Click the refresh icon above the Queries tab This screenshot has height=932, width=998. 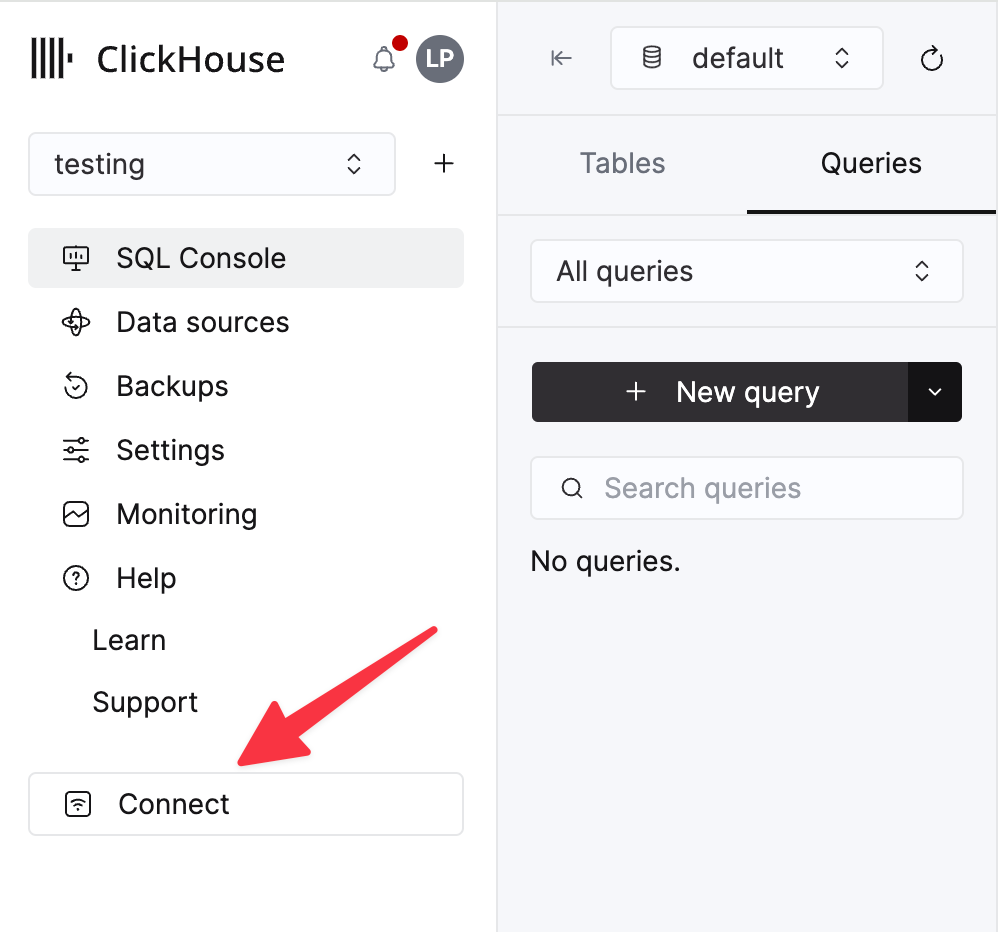click(x=931, y=58)
